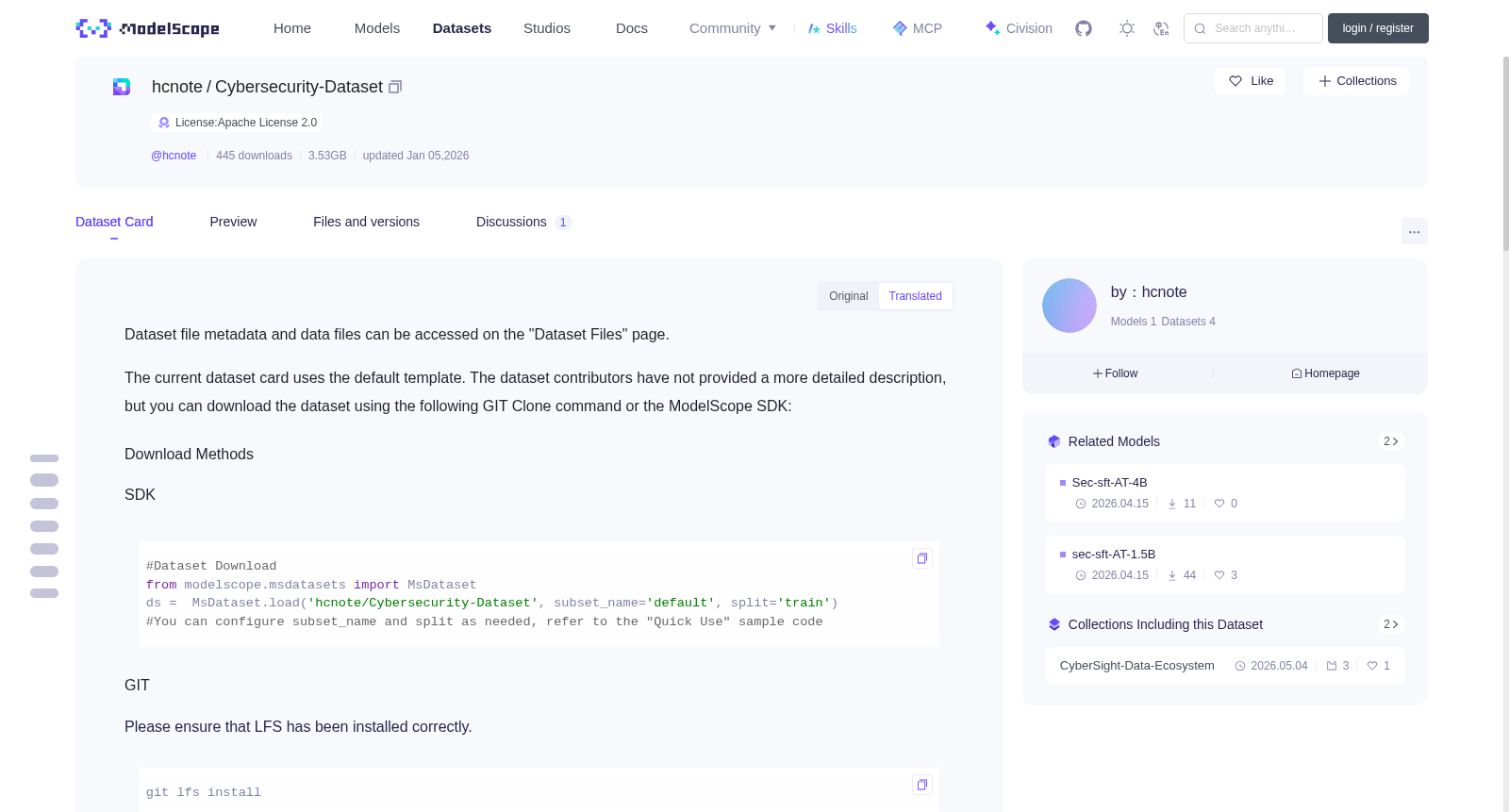The image size is (1509, 812).
Task: Expand Collections Including this Dataset
Action: [1390, 624]
